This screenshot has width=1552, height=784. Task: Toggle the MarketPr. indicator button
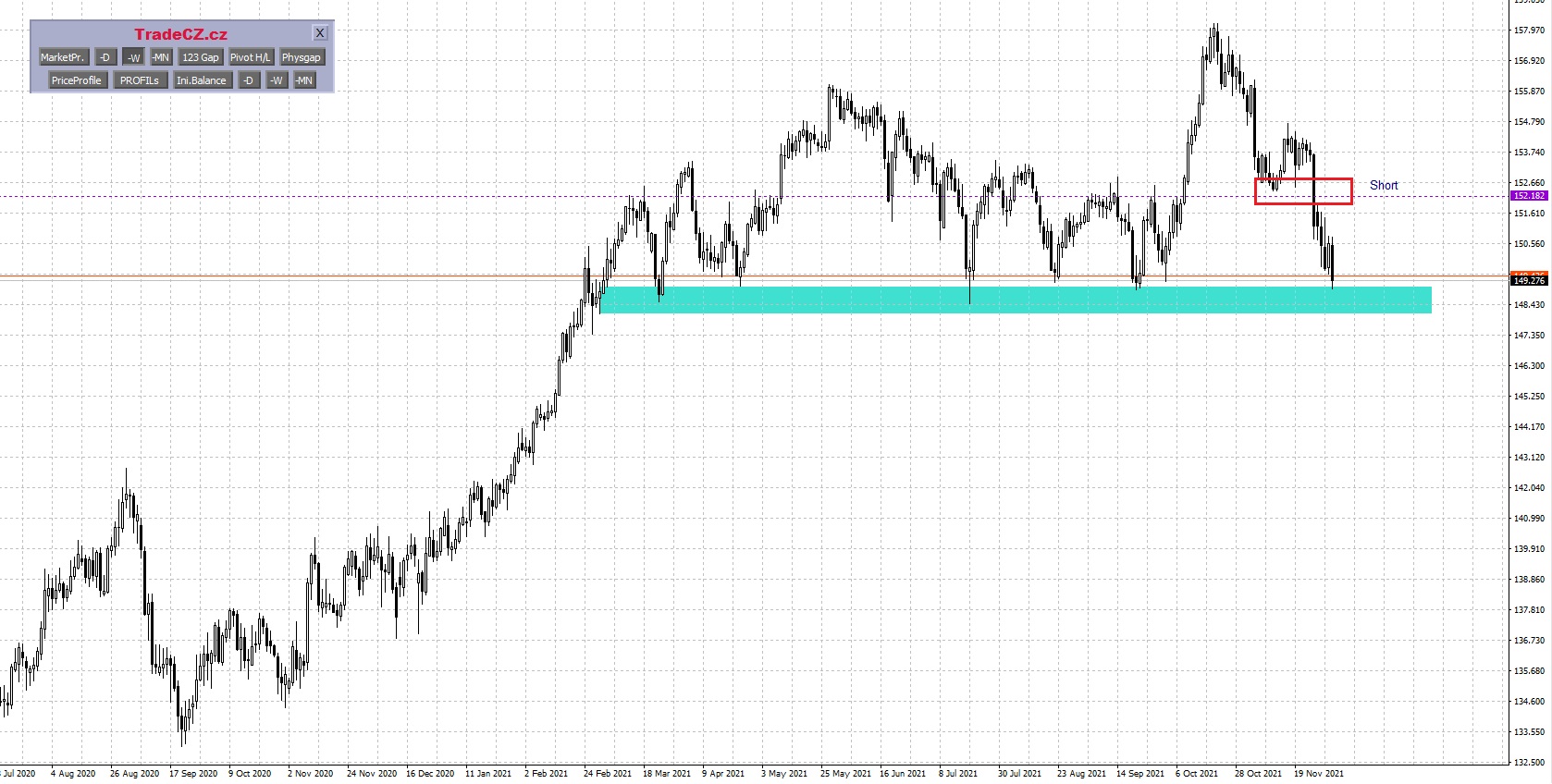click(x=62, y=57)
